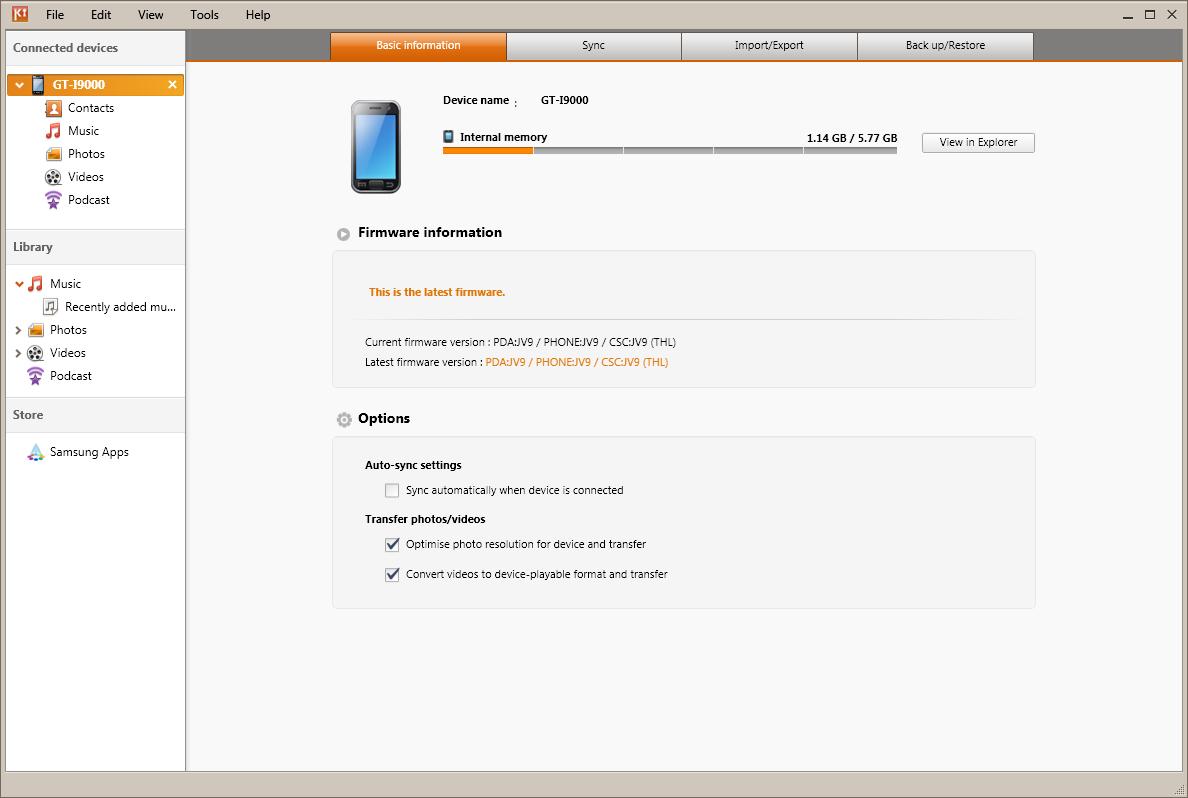Viewport: 1188px width, 798px height.
Task: Switch to the Sync tab
Action: tap(593, 45)
